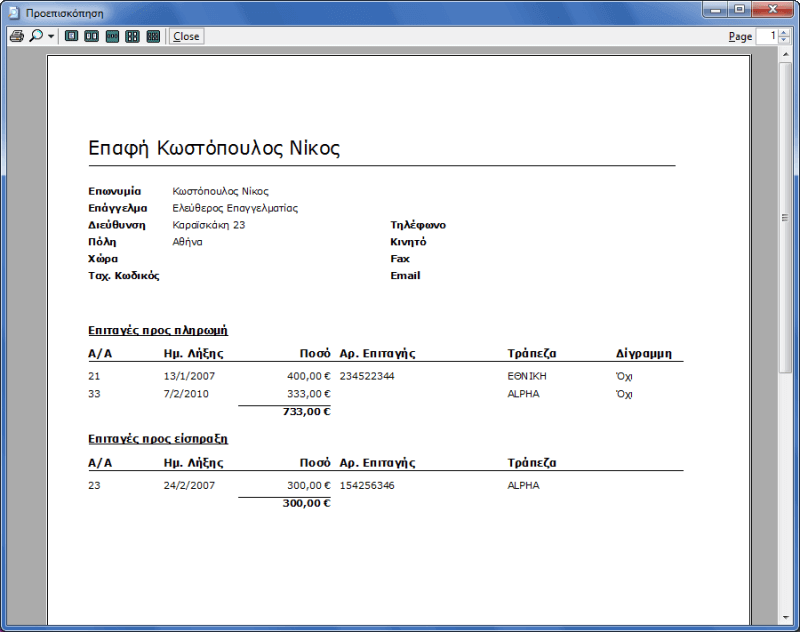
Task: Click the report heading Επαφή Κωστόπουλος Νίκος
Action: [214, 149]
